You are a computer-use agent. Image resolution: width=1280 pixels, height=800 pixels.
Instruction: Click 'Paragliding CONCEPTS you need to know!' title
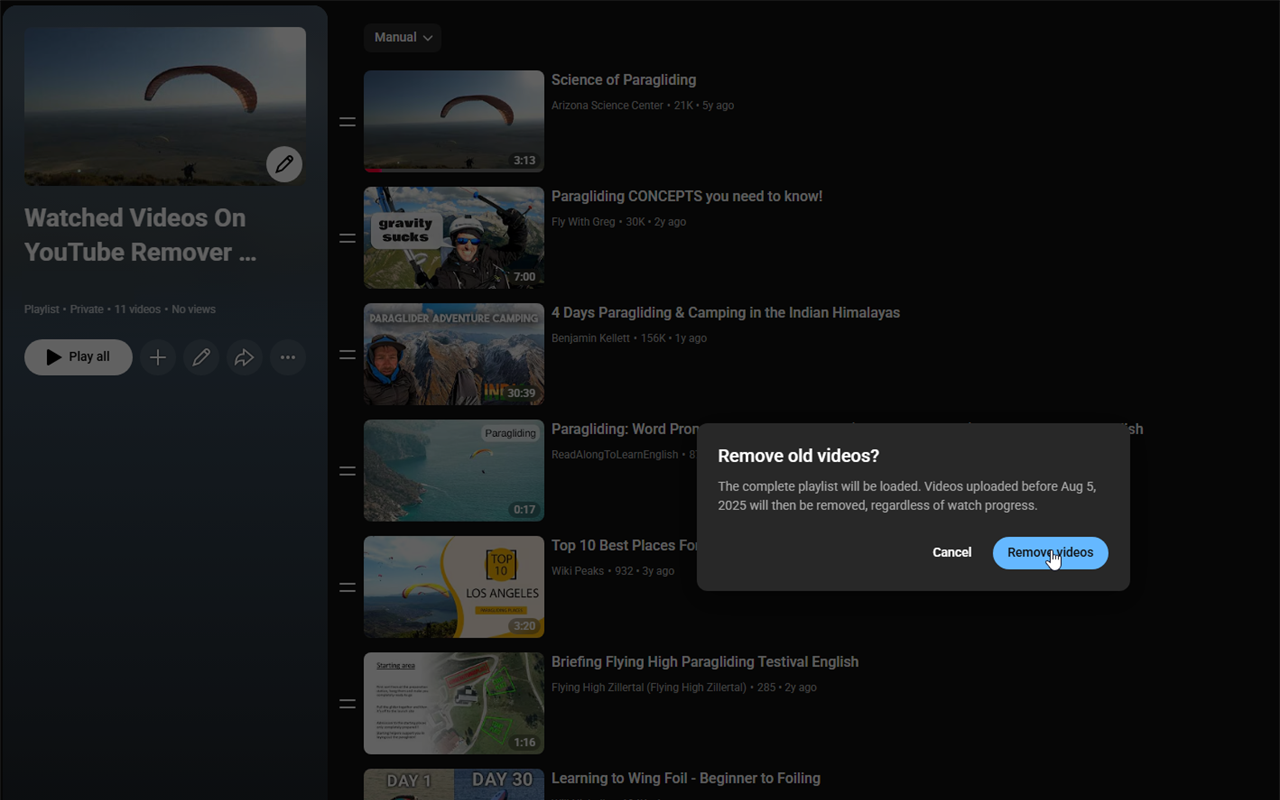(x=687, y=196)
